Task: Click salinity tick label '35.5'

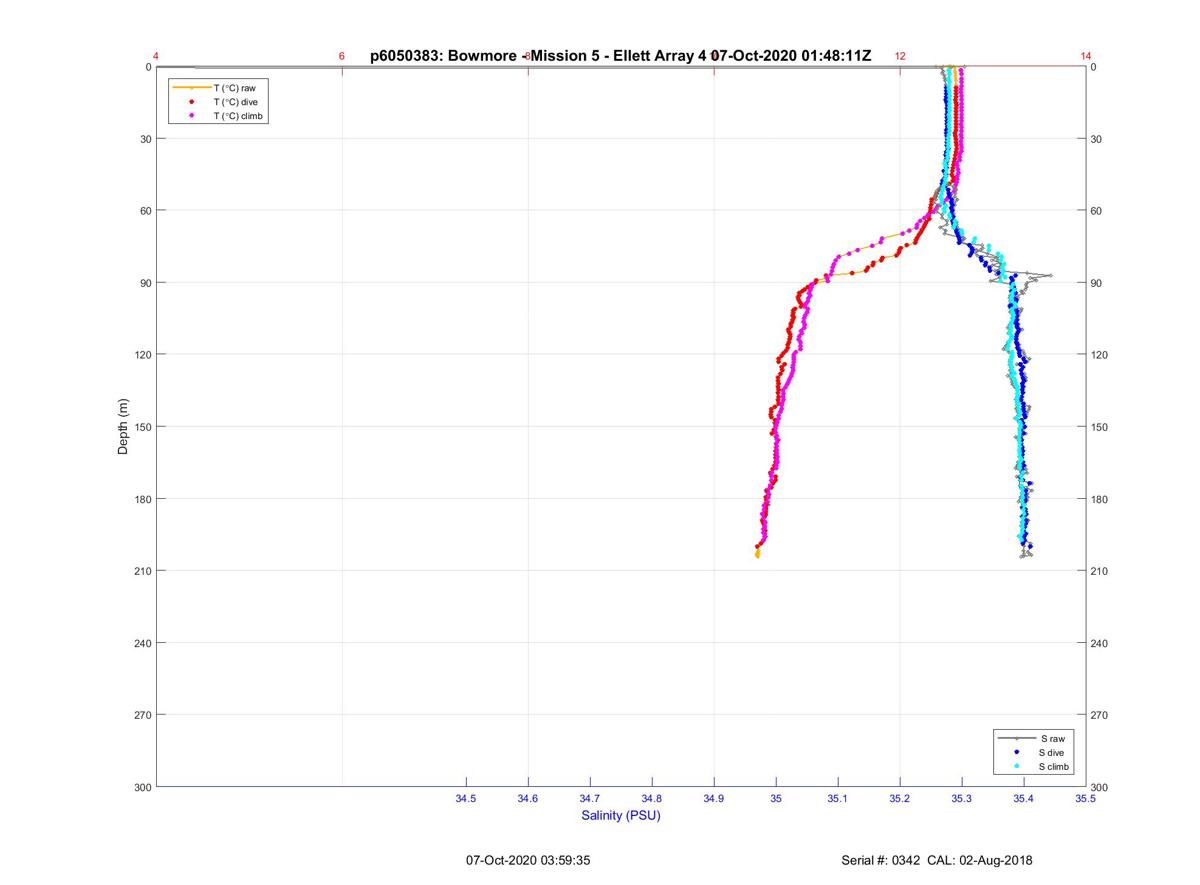Action: click(1085, 799)
